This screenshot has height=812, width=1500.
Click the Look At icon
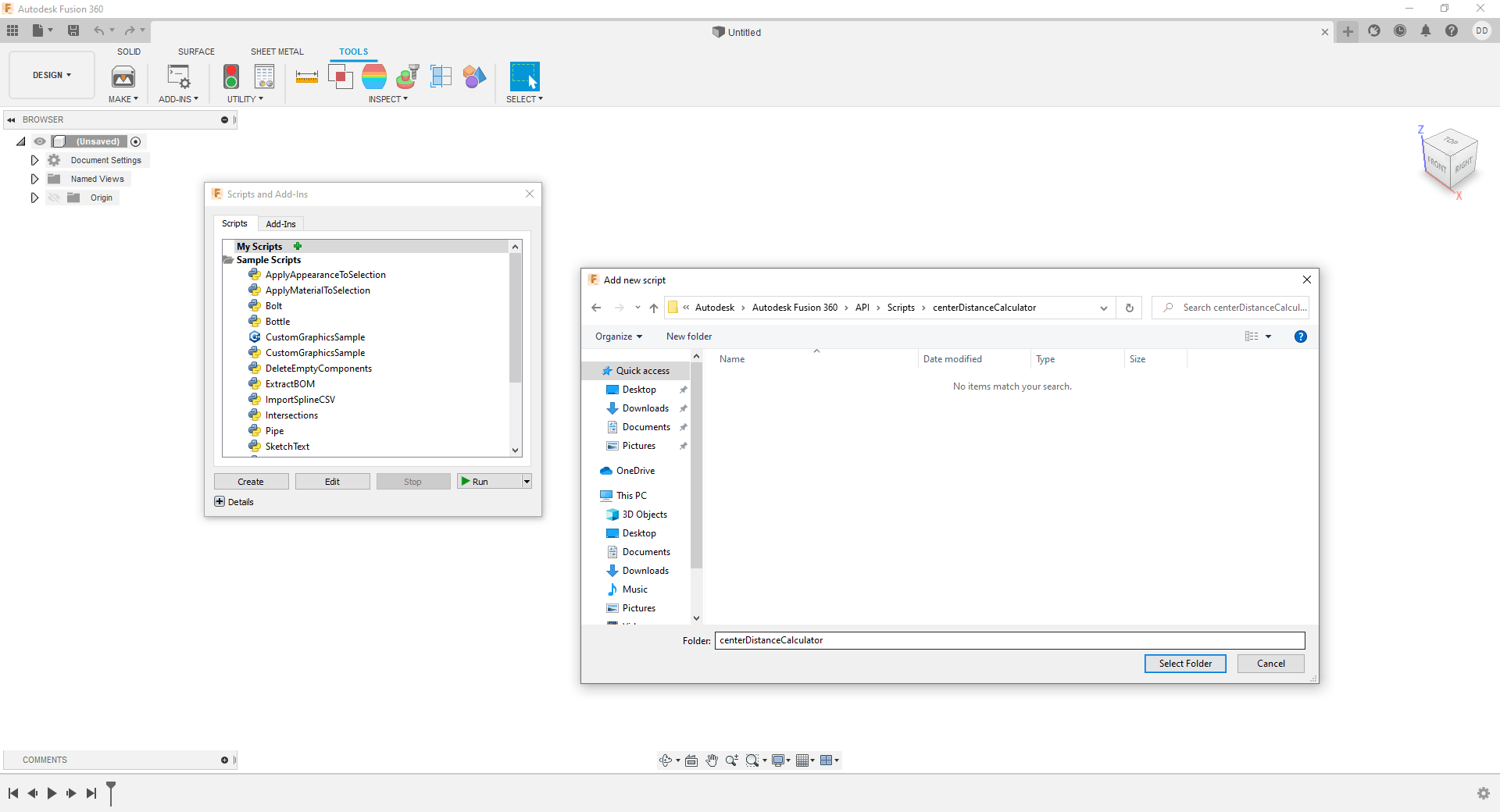pyautogui.click(x=691, y=760)
